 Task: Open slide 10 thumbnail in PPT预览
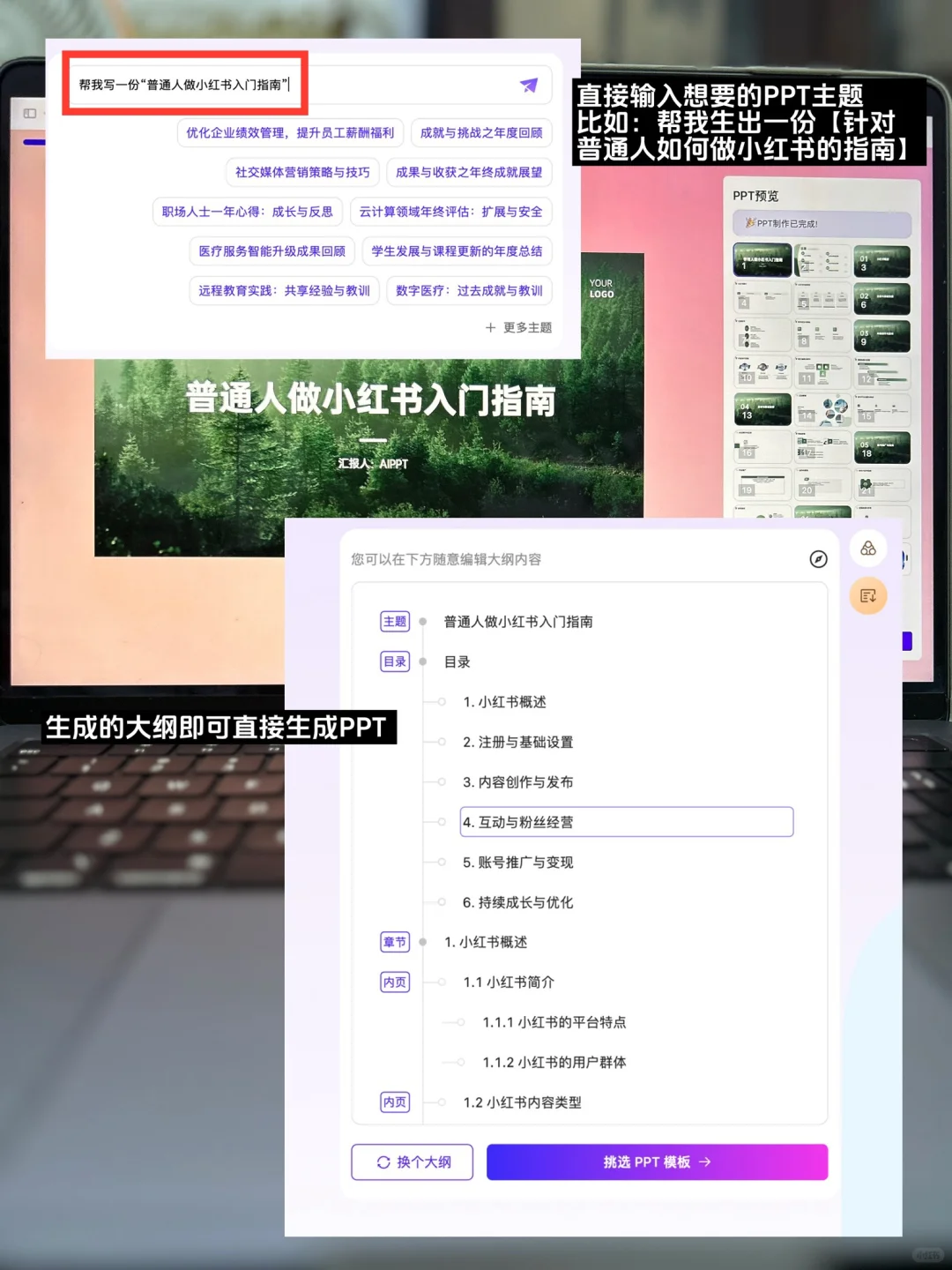(x=762, y=372)
